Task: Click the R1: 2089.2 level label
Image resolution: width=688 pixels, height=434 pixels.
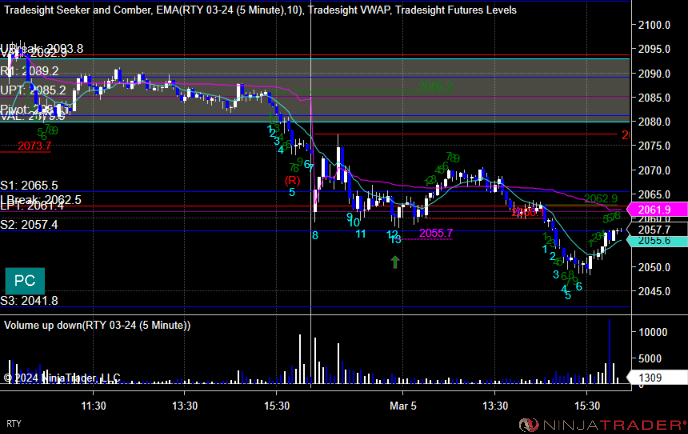Action: pos(29,71)
